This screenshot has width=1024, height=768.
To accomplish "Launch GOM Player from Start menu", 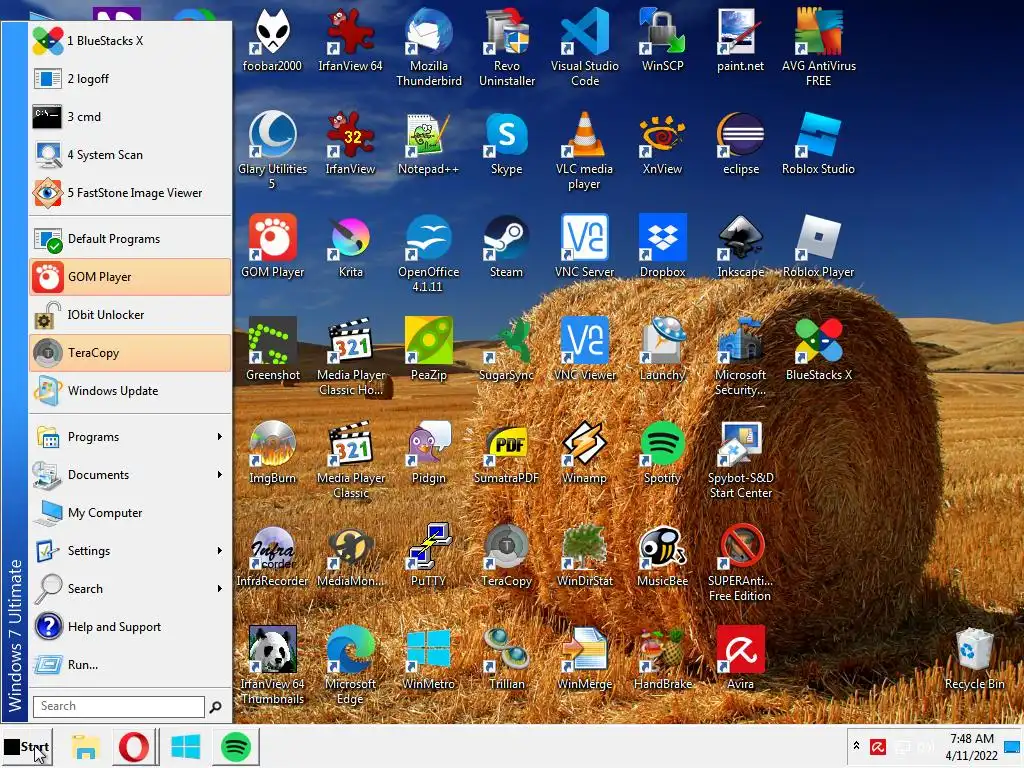I will coord(131,277).
